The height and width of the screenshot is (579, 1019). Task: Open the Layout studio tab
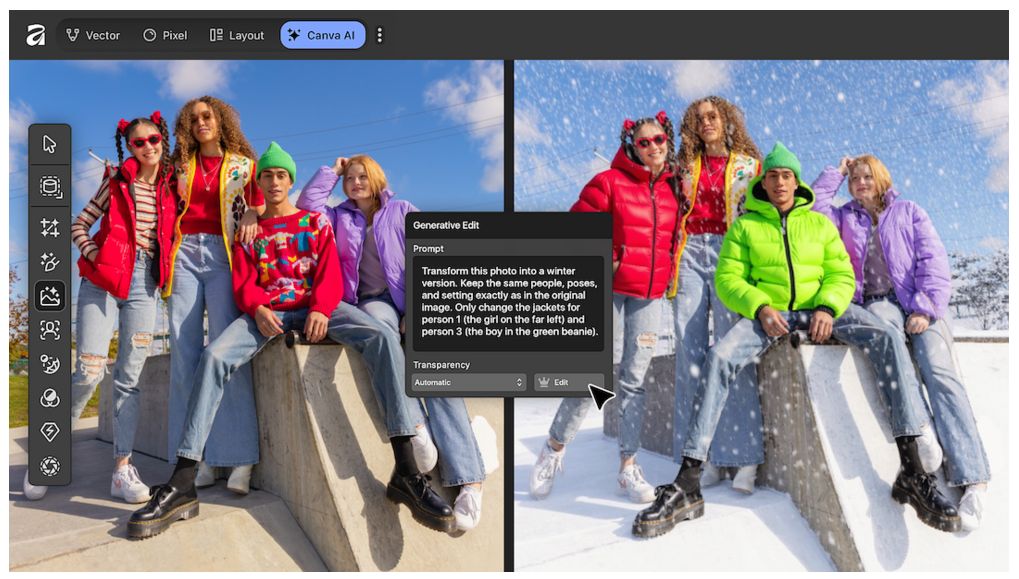[237, 35]
